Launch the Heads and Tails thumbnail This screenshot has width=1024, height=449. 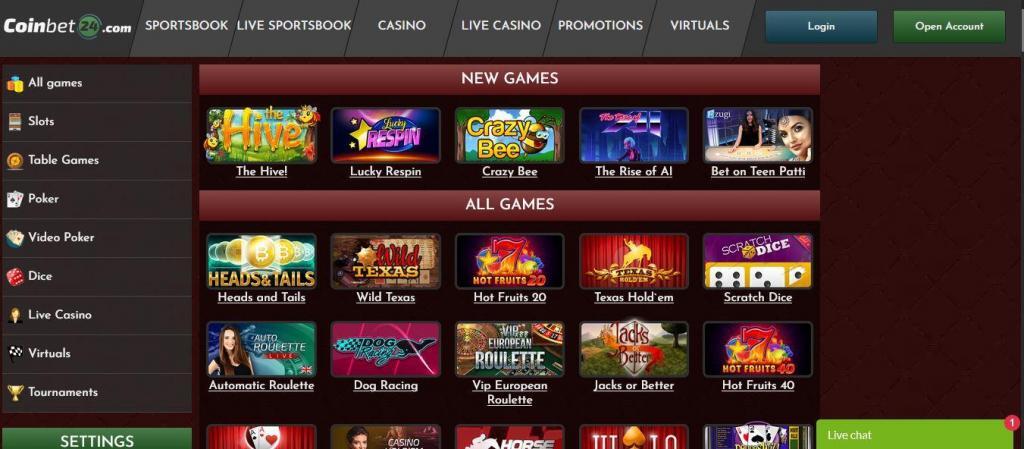pyautogui.click(x=261, y=261)
